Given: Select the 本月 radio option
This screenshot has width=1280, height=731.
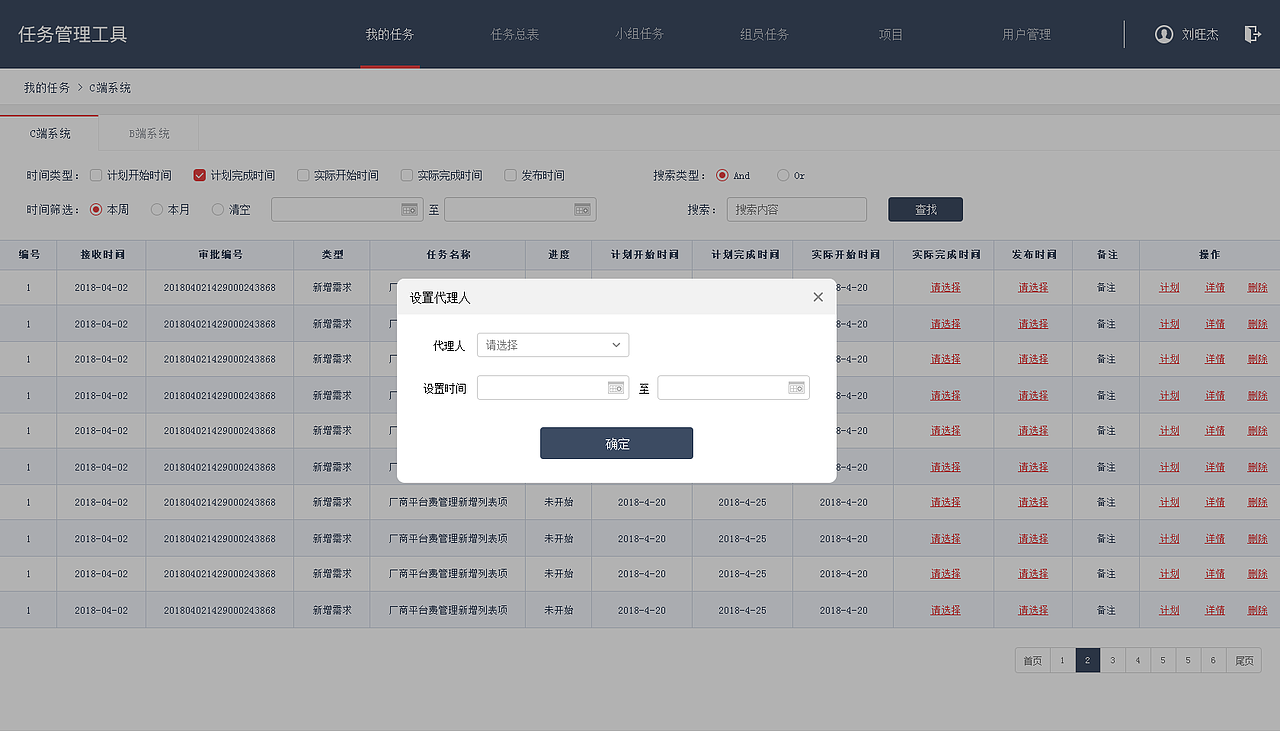Looking at the screenshot, I should click(x=157, y=209).
